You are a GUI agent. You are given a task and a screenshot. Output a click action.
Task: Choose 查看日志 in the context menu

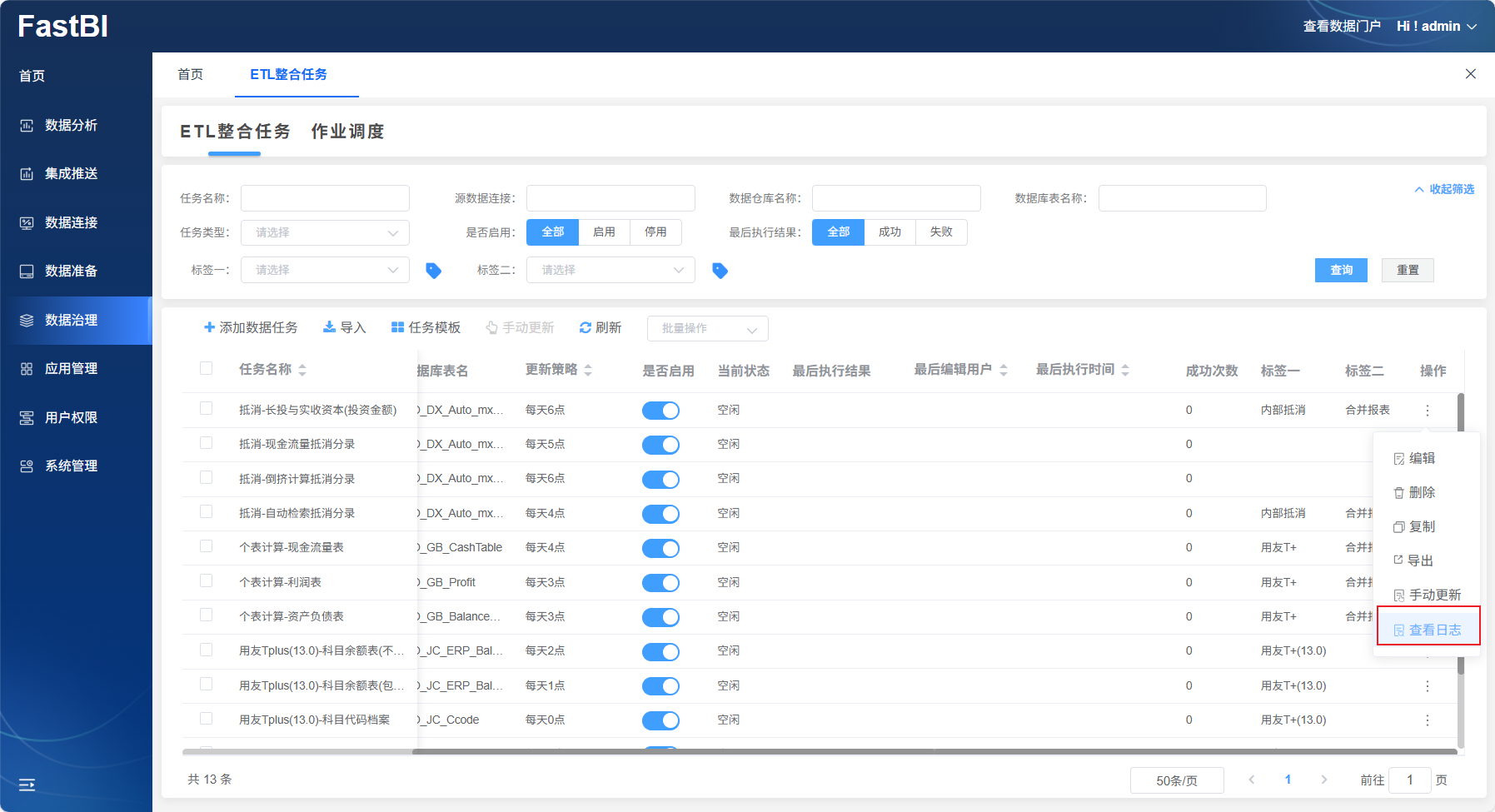point(1428,630)
